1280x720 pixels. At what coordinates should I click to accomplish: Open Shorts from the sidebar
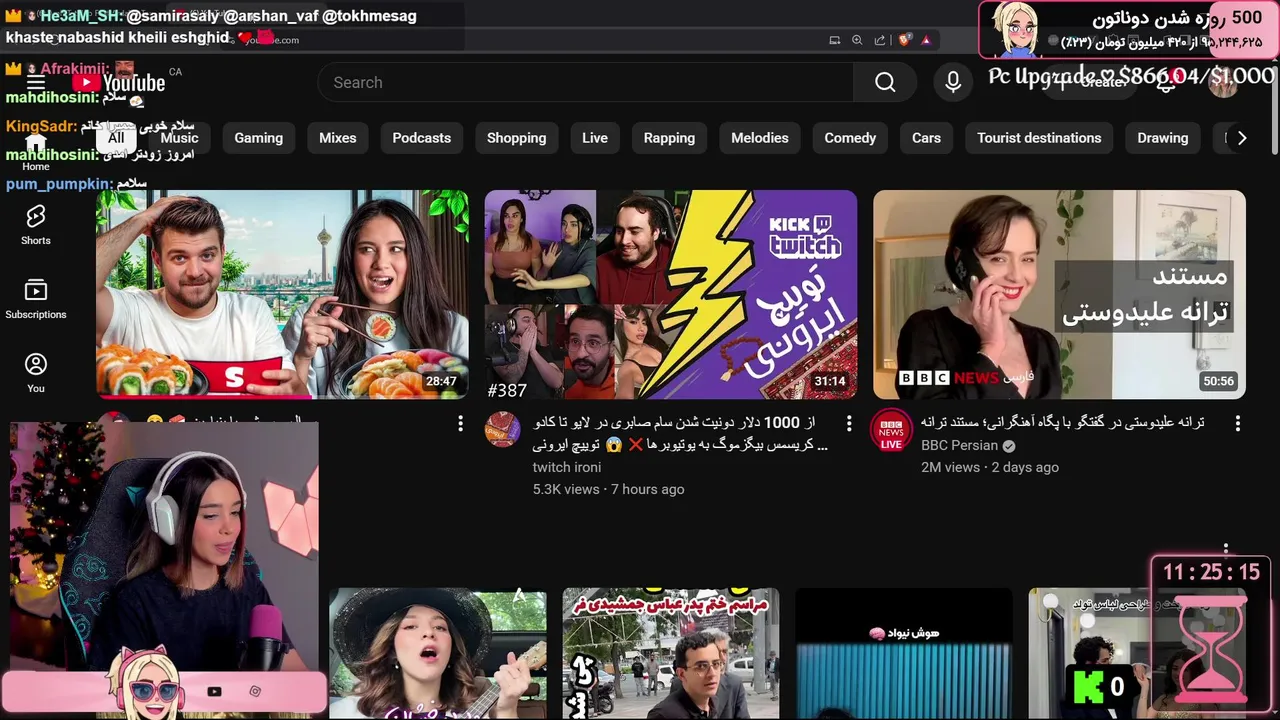coord(36,225)
